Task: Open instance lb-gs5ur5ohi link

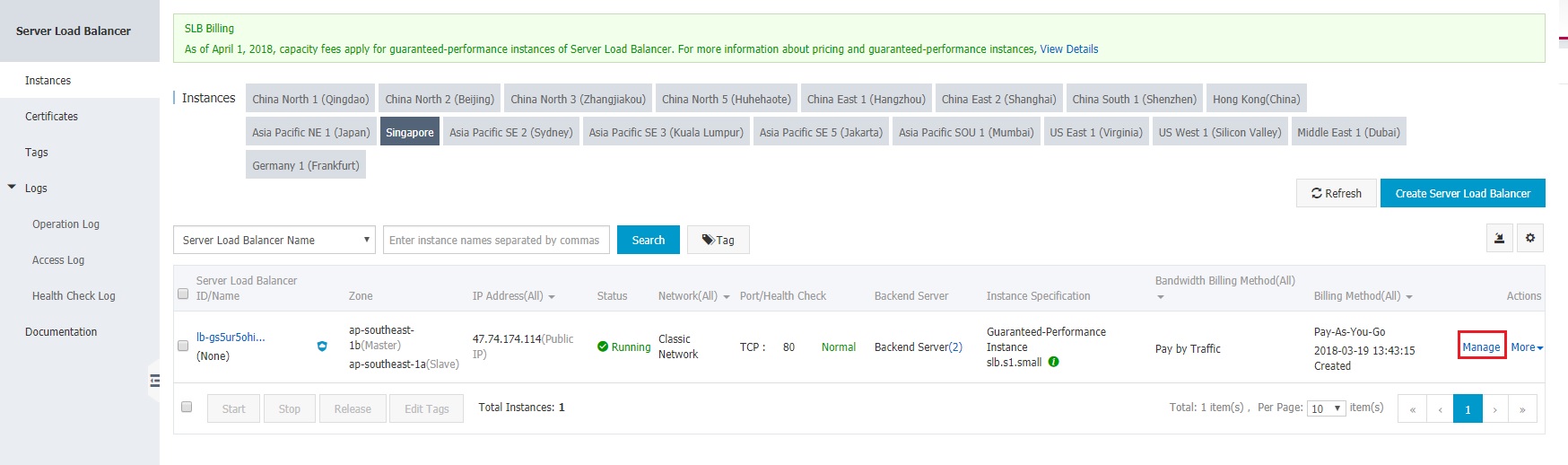Action: 231,338
